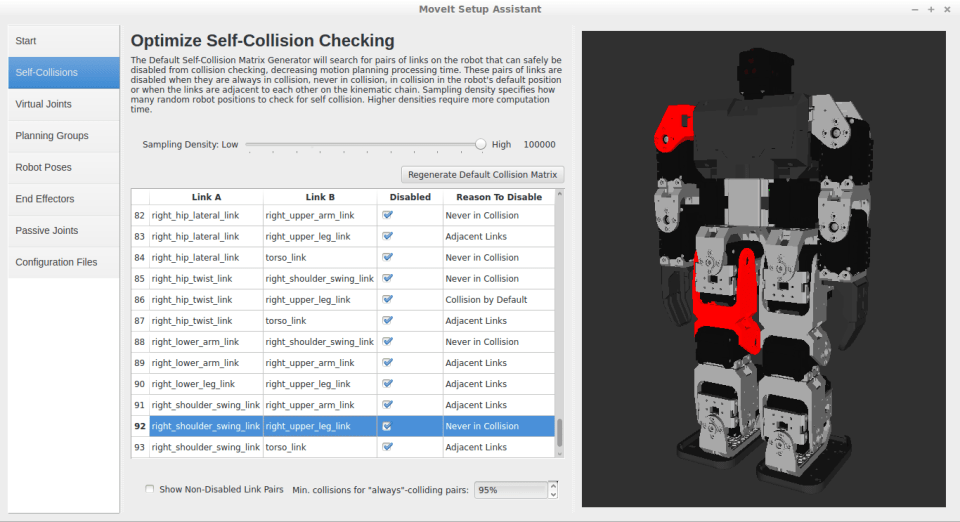Toggle Disabled checkbox in selected row 92
The height and width of the screenshot is (522, 960).
point(387,426)
